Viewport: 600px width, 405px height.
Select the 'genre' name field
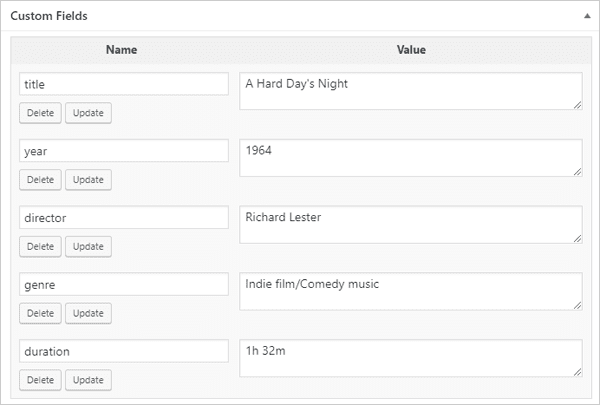coord(124,285)
